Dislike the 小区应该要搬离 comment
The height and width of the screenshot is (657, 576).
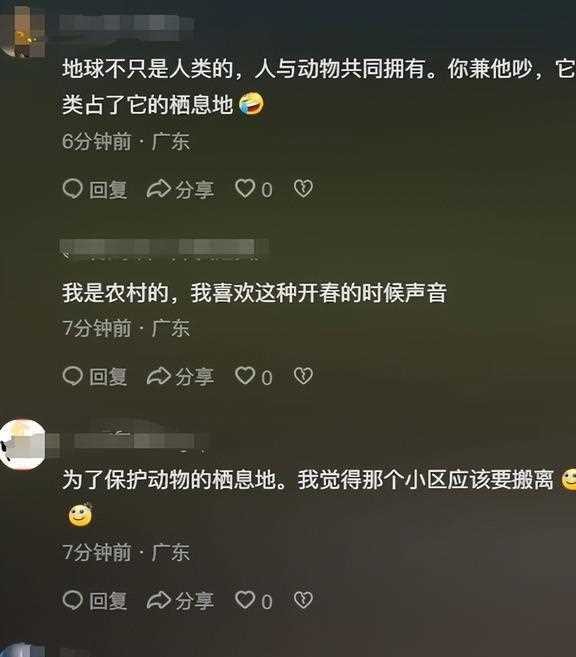pyautogui.click(x=303, y=600)
